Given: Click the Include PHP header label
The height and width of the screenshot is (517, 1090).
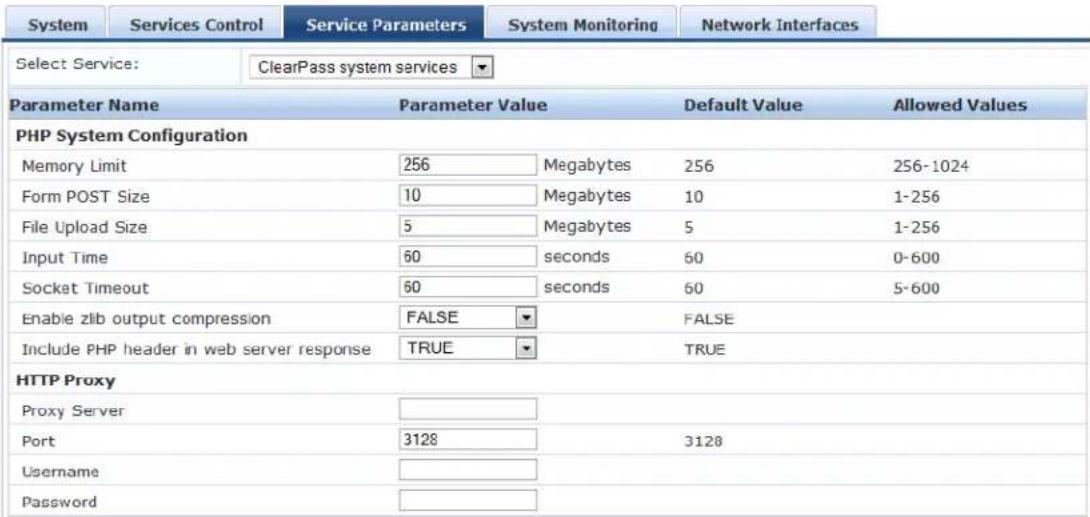Looking at the screenshot, I should tap(195, 350).
